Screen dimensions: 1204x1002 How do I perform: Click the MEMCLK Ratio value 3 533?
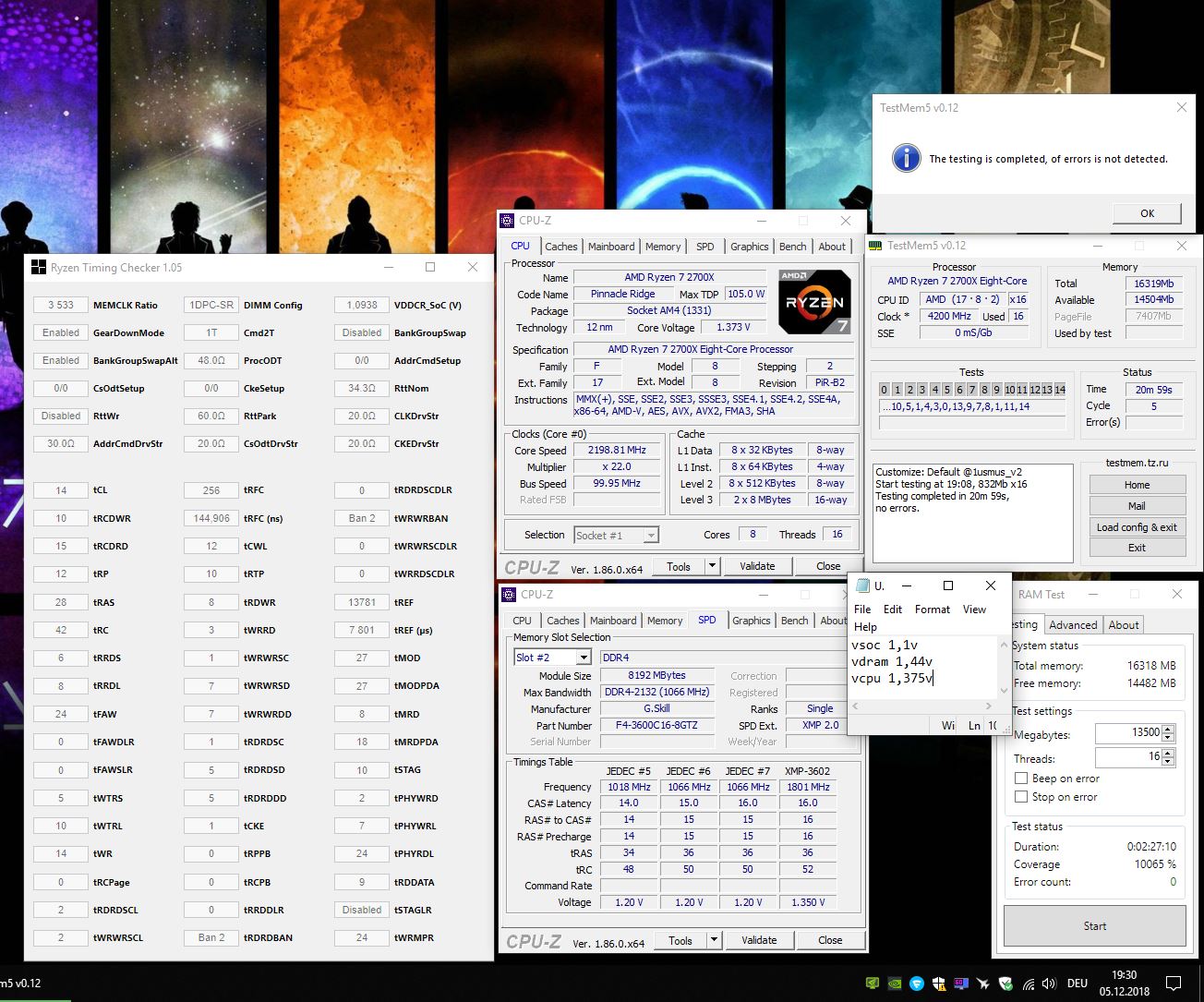(61, 305)
